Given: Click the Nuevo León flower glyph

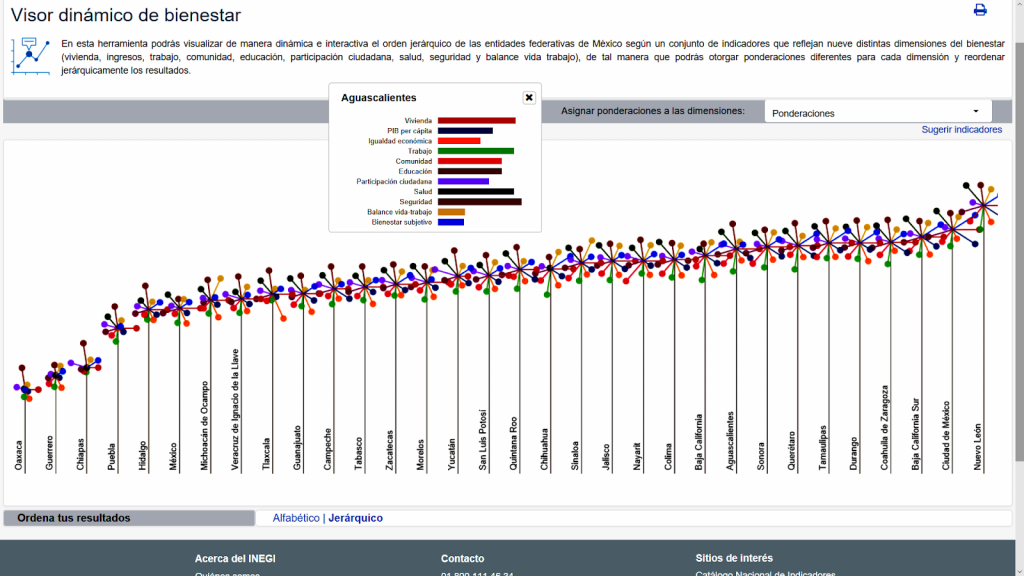Looking at the screenshot, I should pyautogui.click(x=983, y=205).
